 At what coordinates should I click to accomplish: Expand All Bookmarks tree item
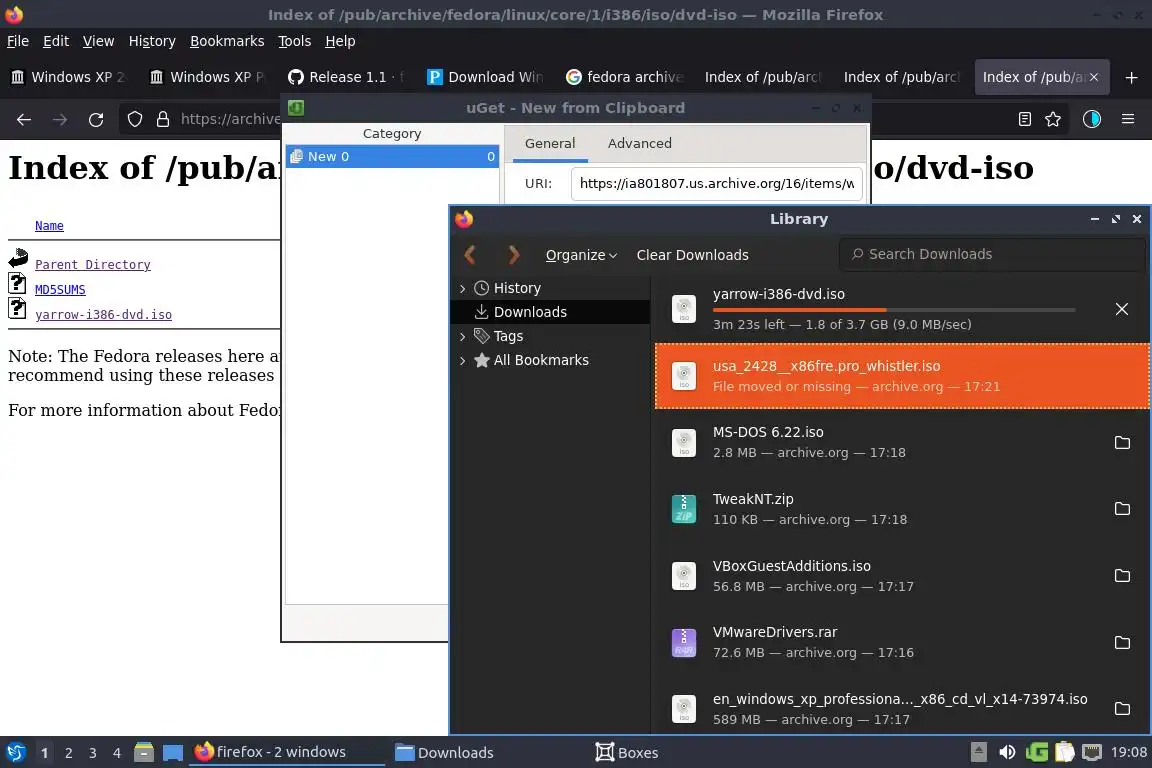pyautogui.click(x=462, y=361)
